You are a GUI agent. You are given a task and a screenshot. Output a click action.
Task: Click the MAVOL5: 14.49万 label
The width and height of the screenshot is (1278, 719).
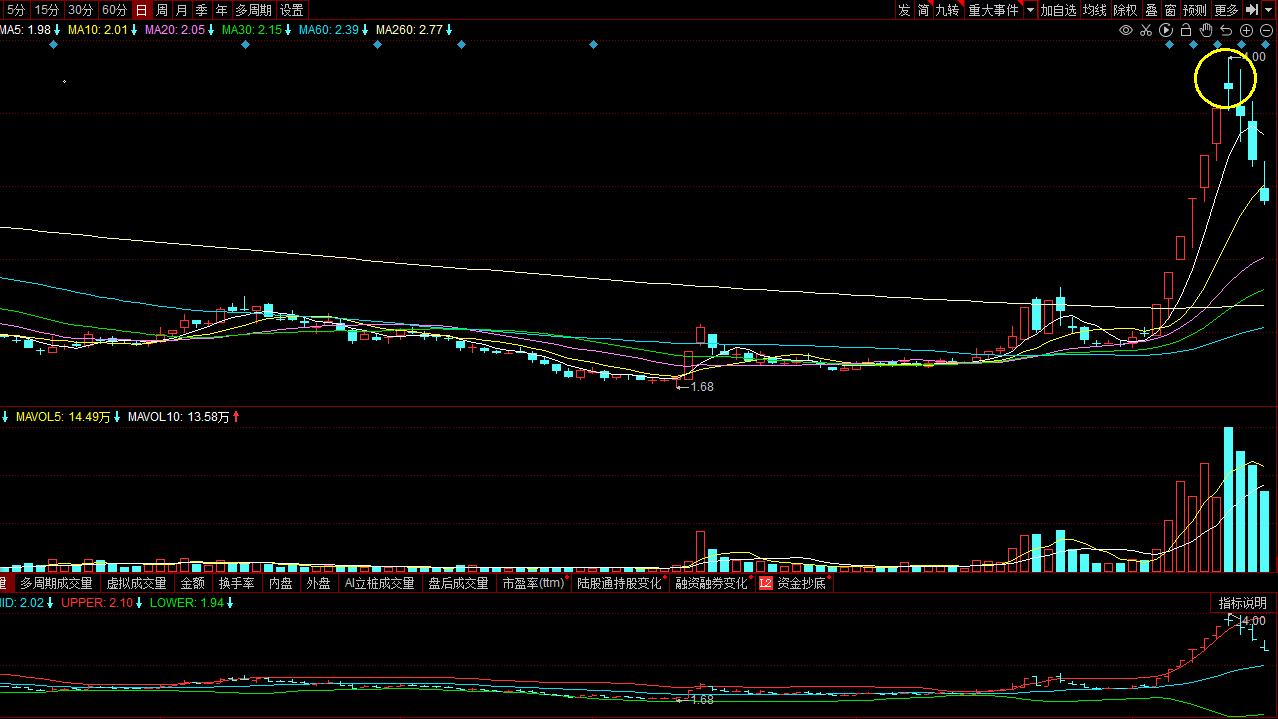coord(62,416)
